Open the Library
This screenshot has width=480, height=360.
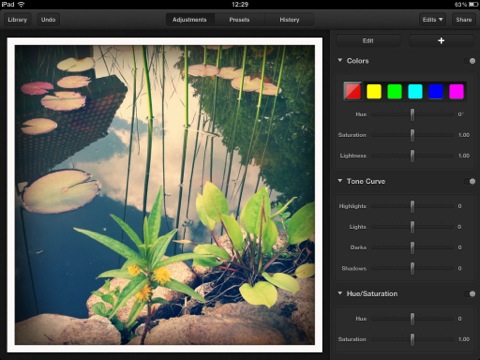pyautogui.click(x=17, y=20)
